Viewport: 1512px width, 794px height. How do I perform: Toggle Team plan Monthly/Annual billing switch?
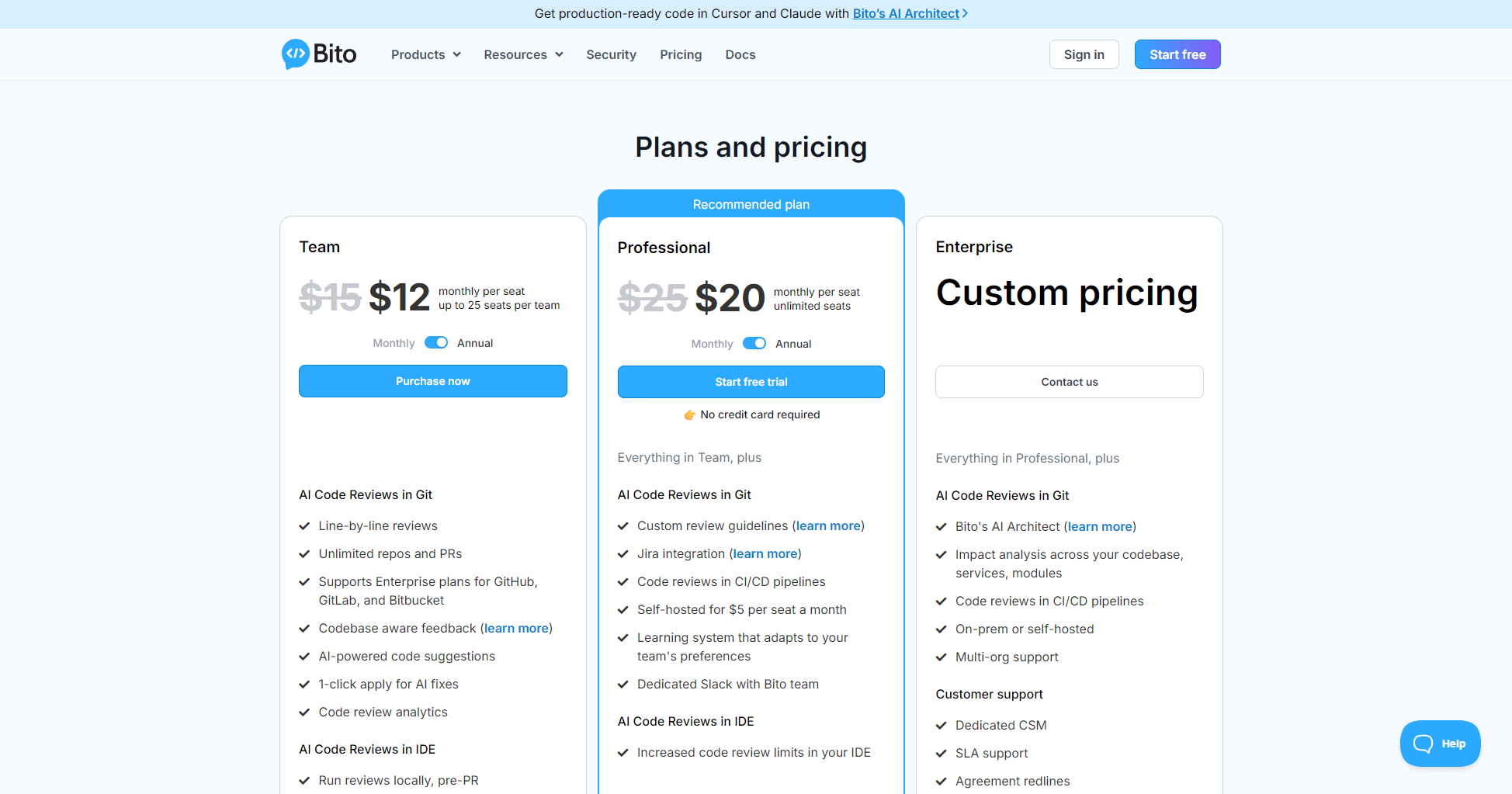pos(436,343)
